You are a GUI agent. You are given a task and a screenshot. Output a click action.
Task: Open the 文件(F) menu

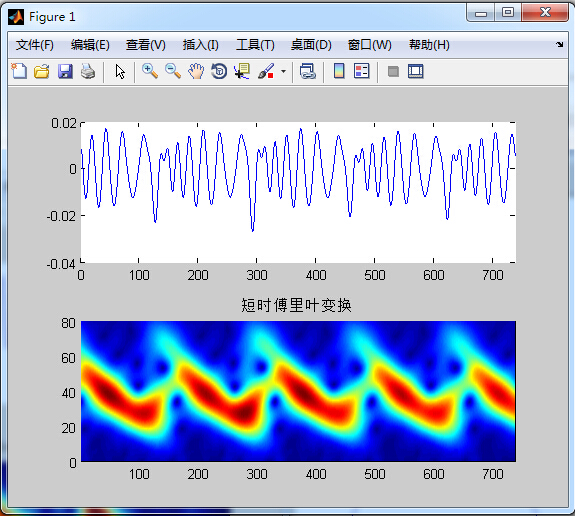point(34,45)
